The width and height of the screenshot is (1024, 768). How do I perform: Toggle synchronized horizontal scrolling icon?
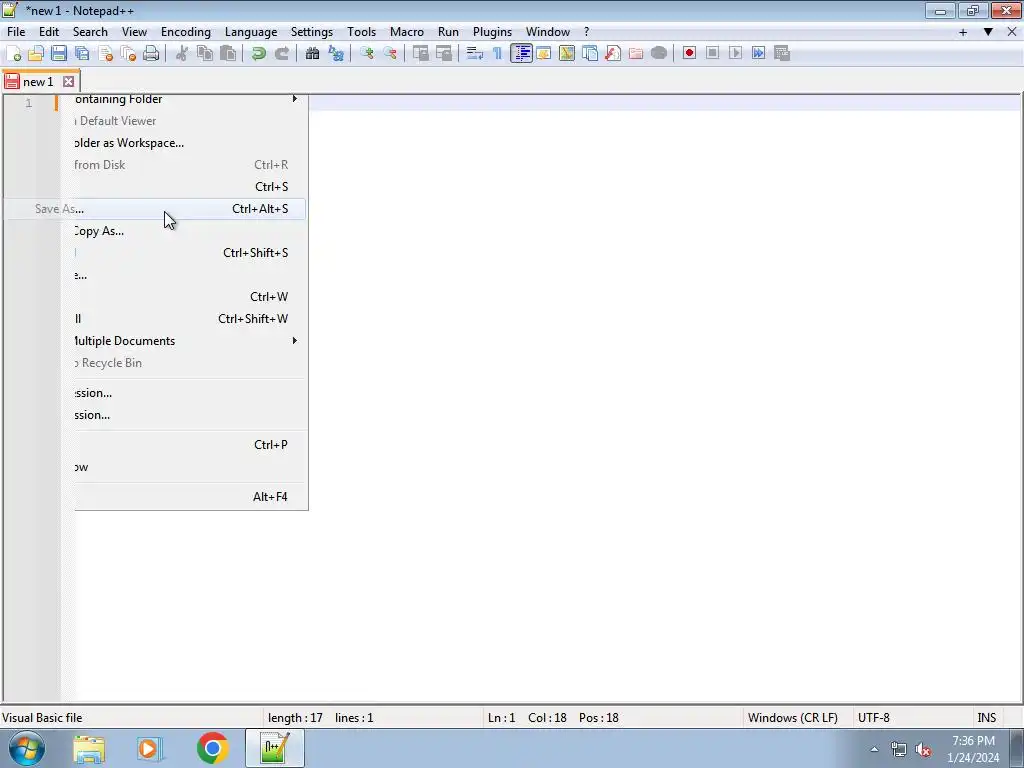pos(443,54)
